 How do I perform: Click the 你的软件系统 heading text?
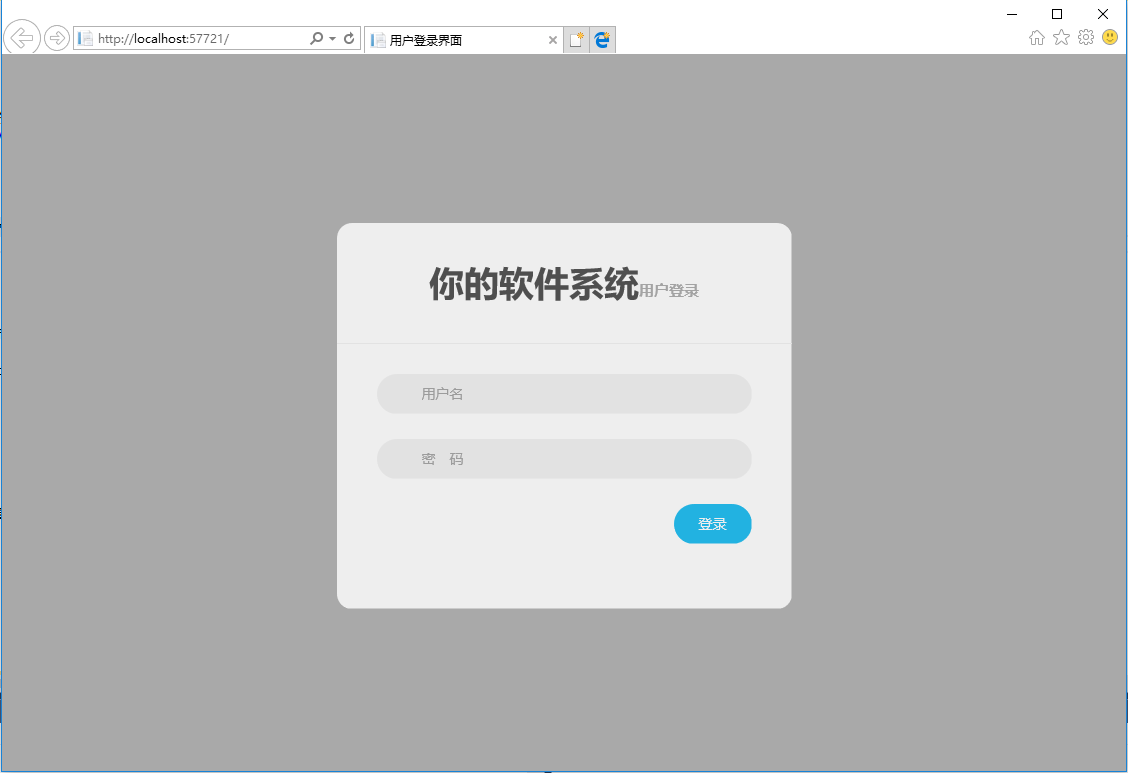click(533, 285)
